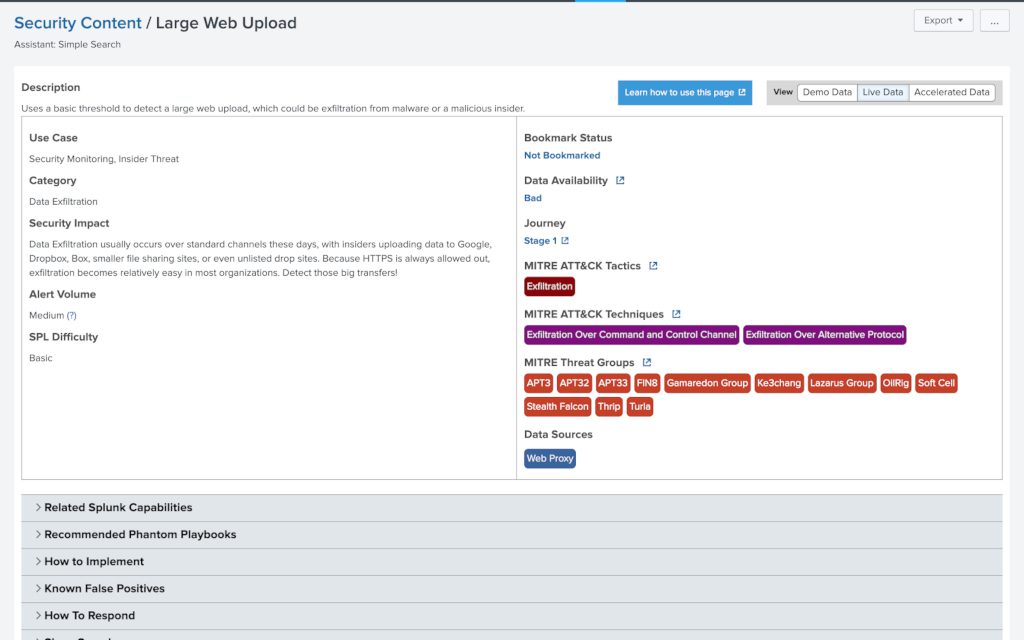Select Exfiltration Over Command and Control Channel tag

click(632, 335)
